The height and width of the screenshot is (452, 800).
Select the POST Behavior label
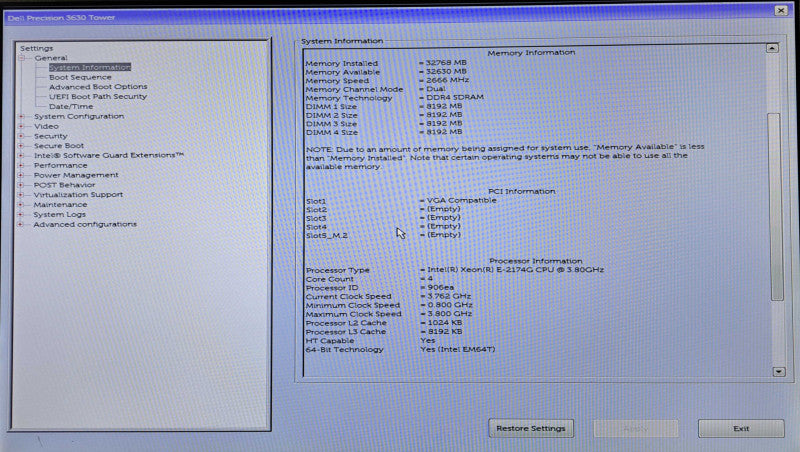[64, 185]
